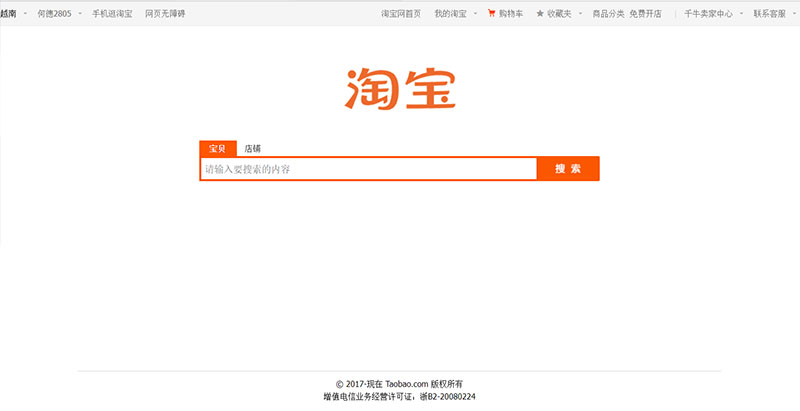Click the 免费开店 link

646,14
